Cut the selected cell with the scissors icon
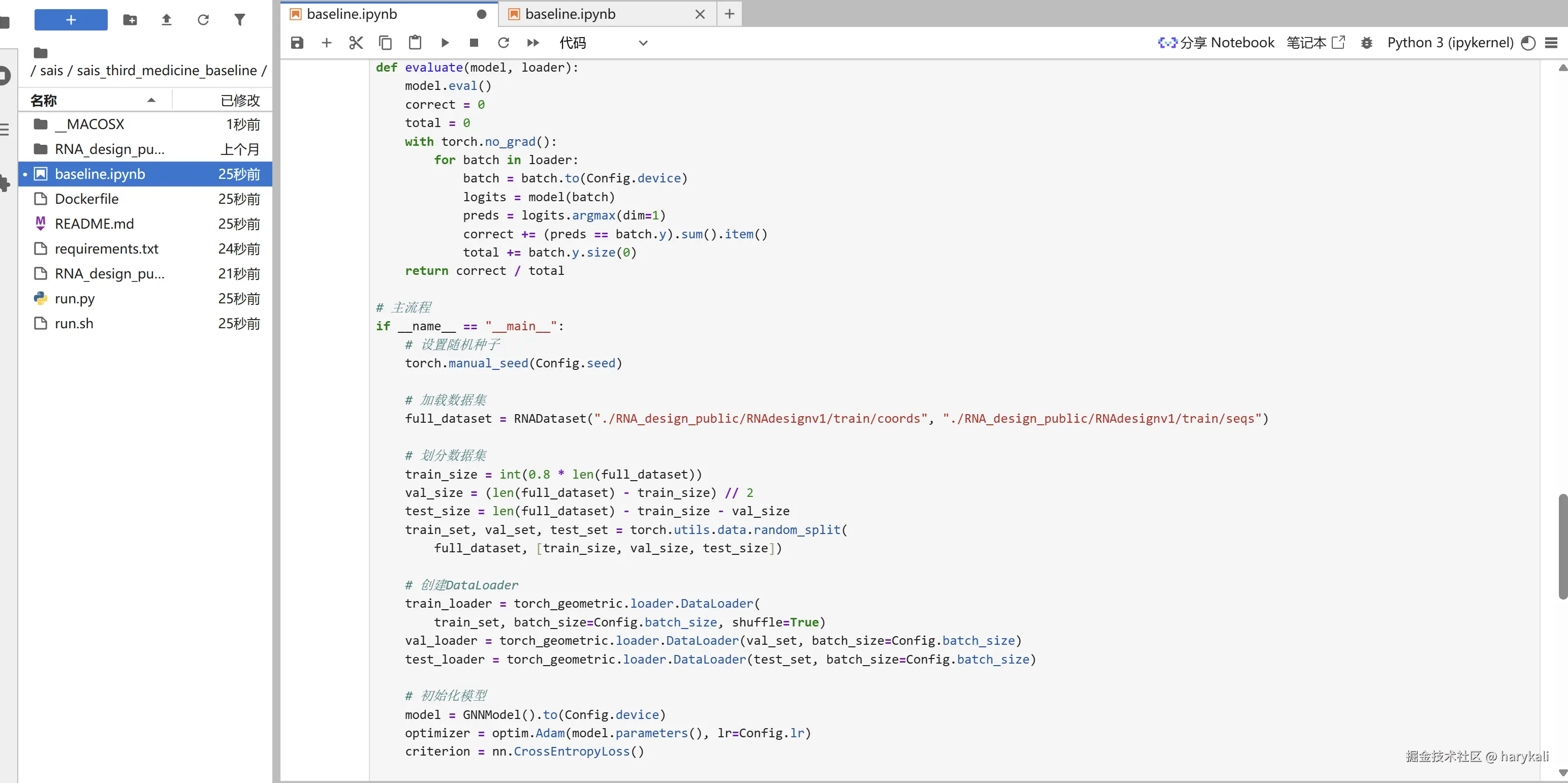 (356, 43)
